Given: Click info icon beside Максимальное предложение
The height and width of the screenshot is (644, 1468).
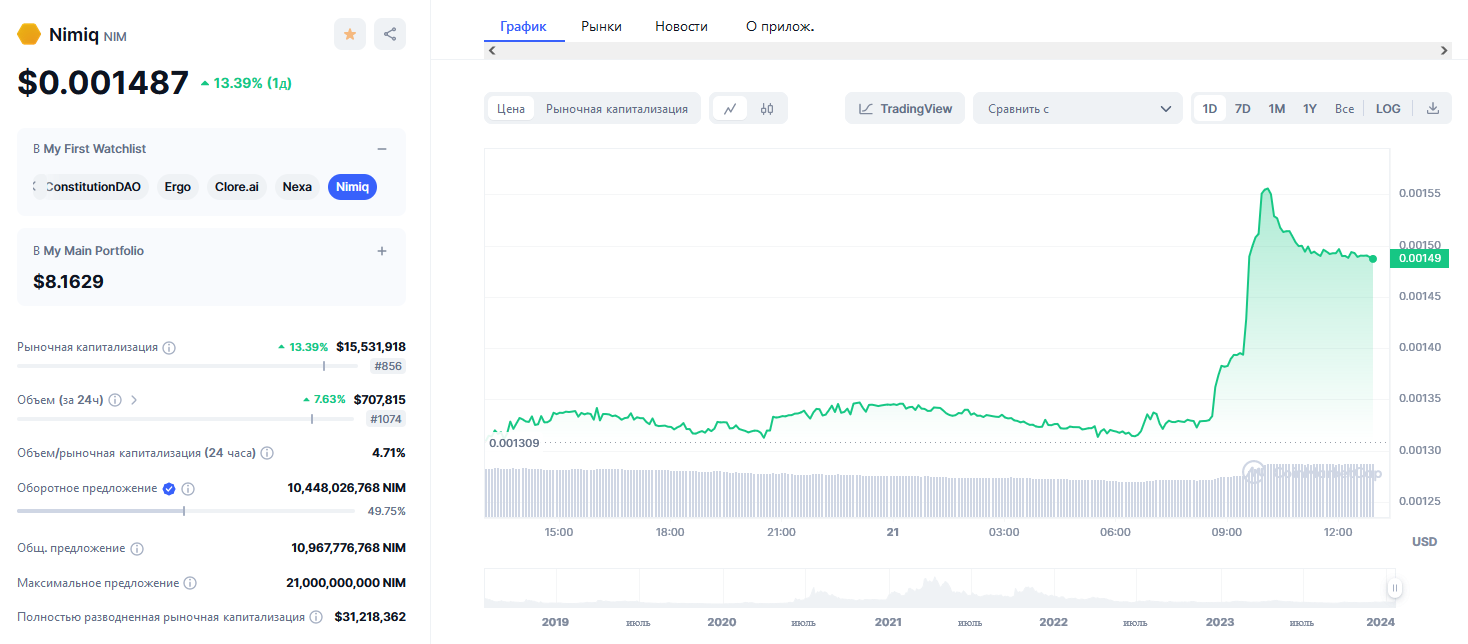Looking at the screenshot, I should pyautogui.click(x=190, y=583).
